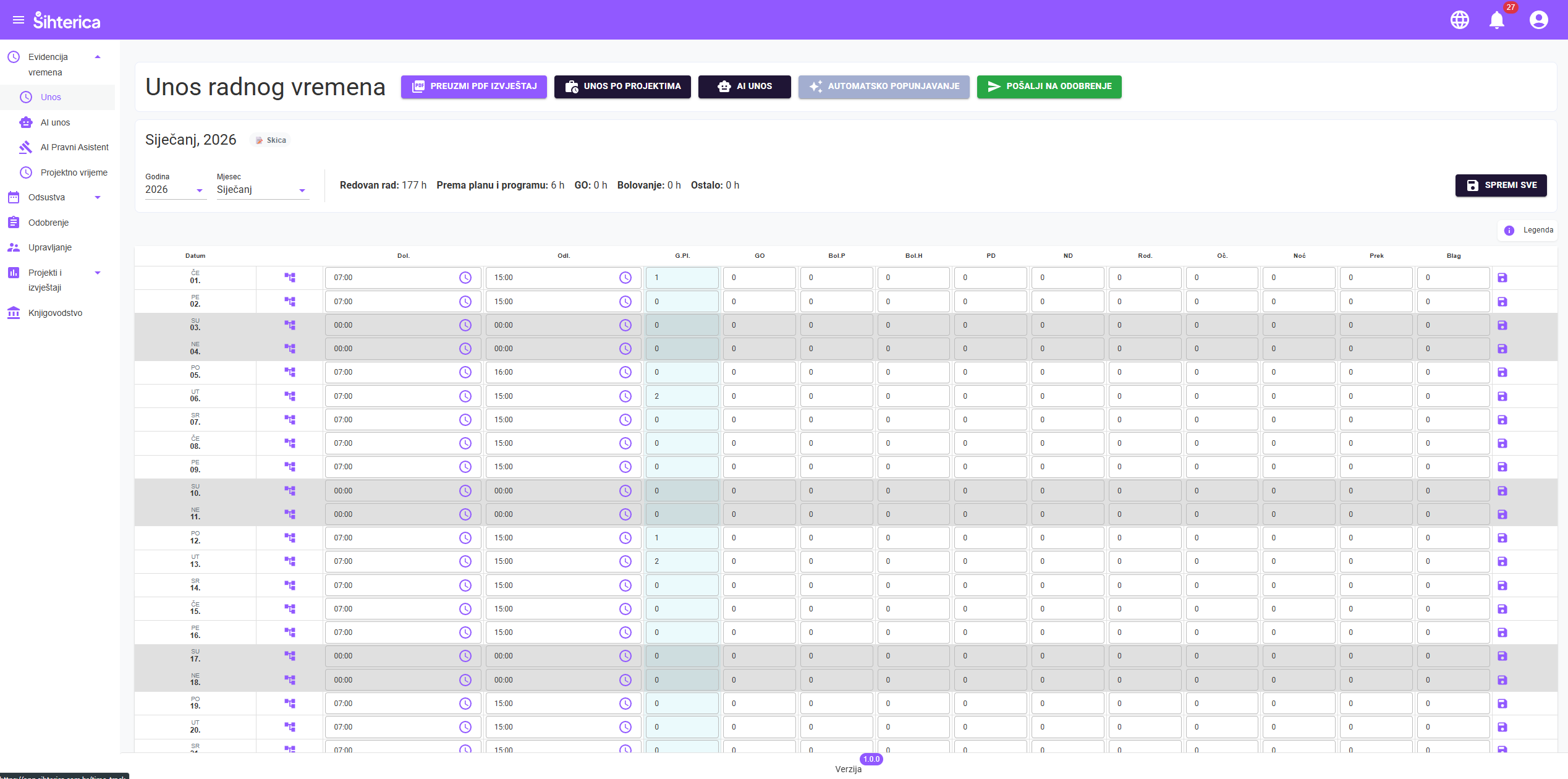Collapse the Evidencija vremena section
1568x779 pixels.
97,57
